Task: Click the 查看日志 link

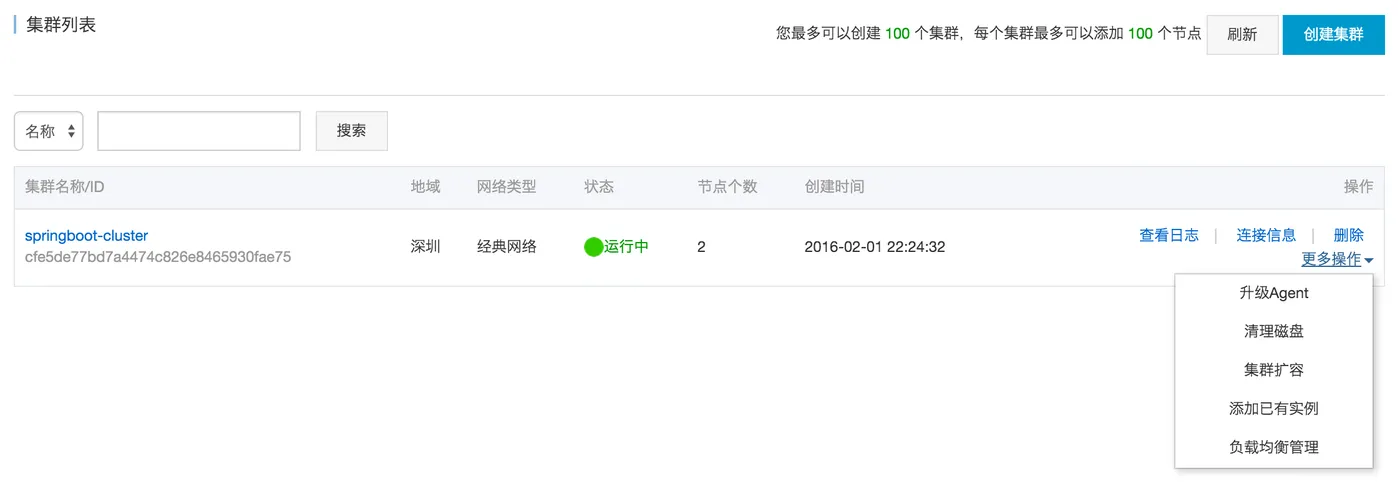Action: coord(1168,235)
